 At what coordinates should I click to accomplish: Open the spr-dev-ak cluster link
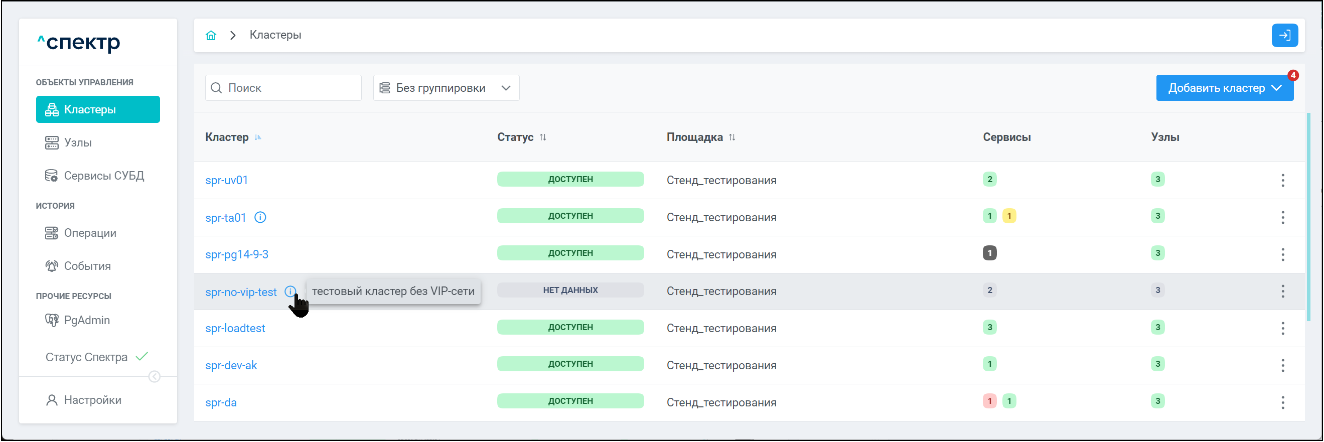(231, 365)
